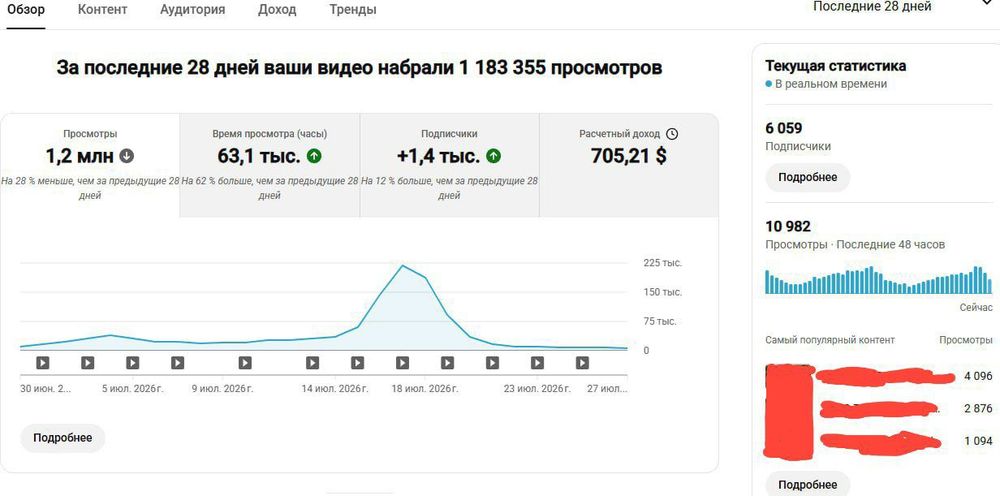Click the Просмотры · Последние 48 часов caption
1000x496 pixels.
[855, 245]
